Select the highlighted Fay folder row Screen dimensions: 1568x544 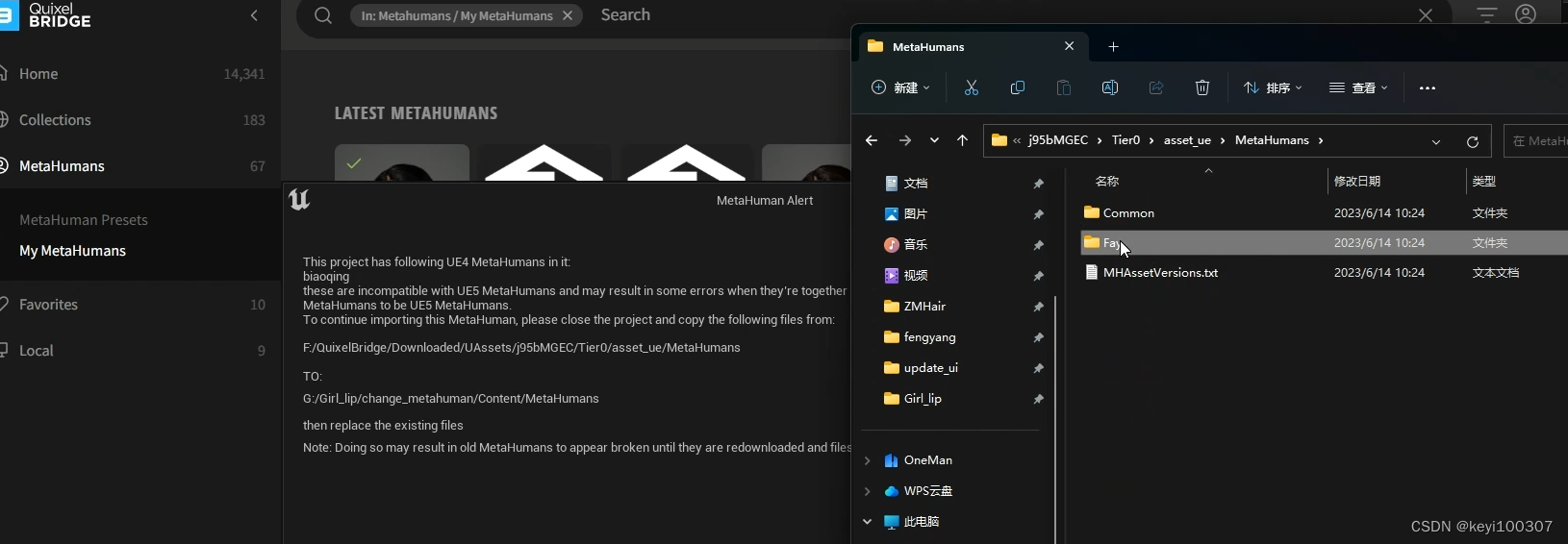[1325, 243]
